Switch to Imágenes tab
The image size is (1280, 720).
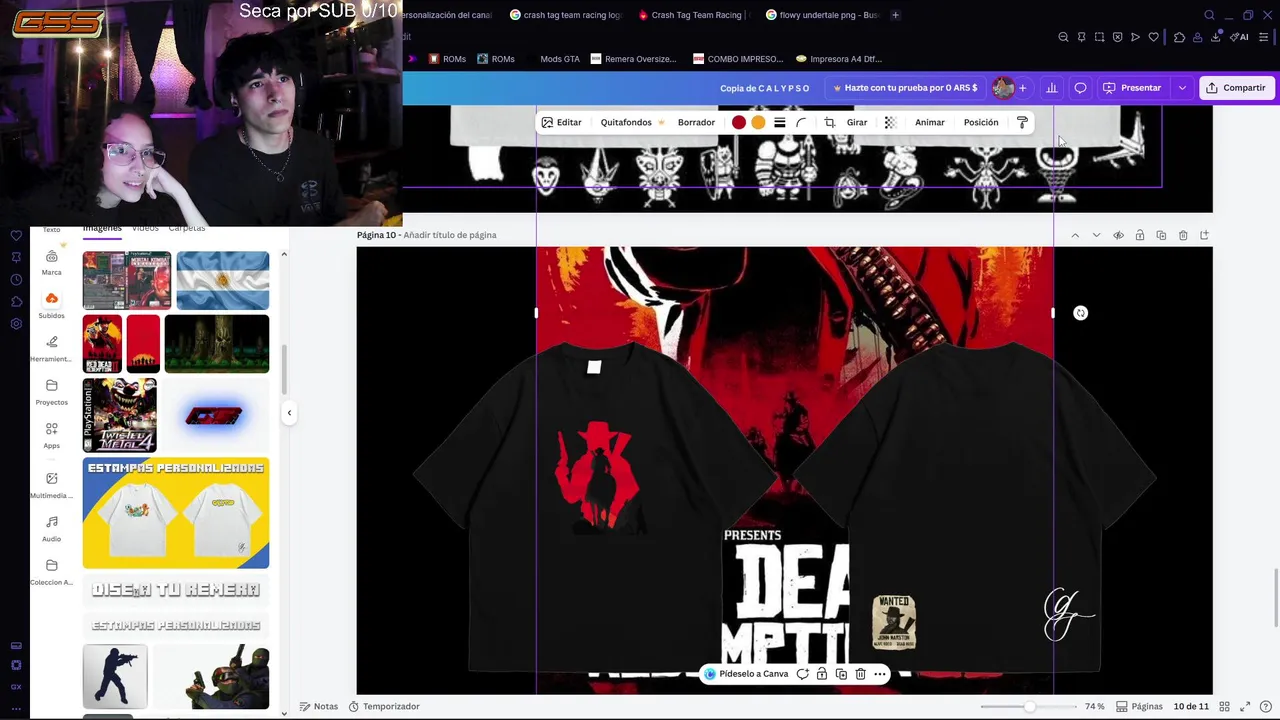click(x=102, y=229)
